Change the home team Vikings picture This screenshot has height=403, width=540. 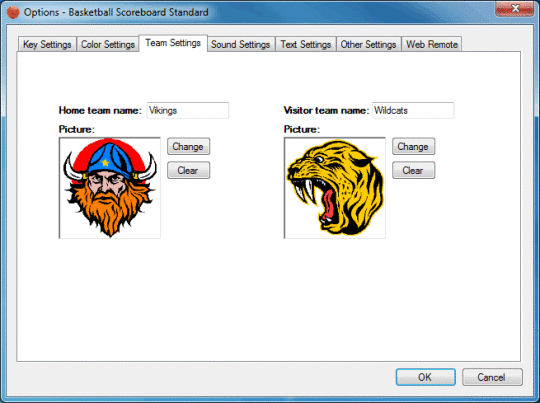click(x=188, y=146)
